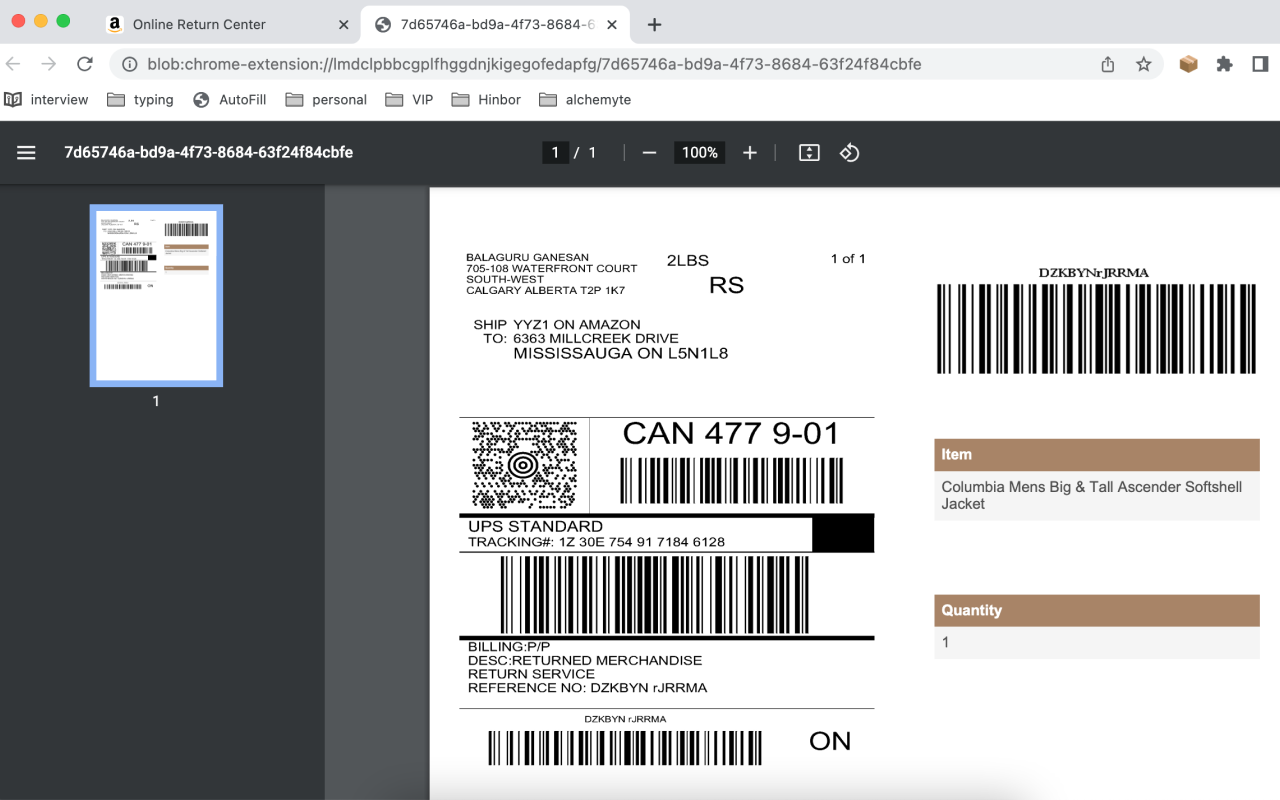Click the 6363 MILLCREEK DRIVE address line

click(596, 339)
